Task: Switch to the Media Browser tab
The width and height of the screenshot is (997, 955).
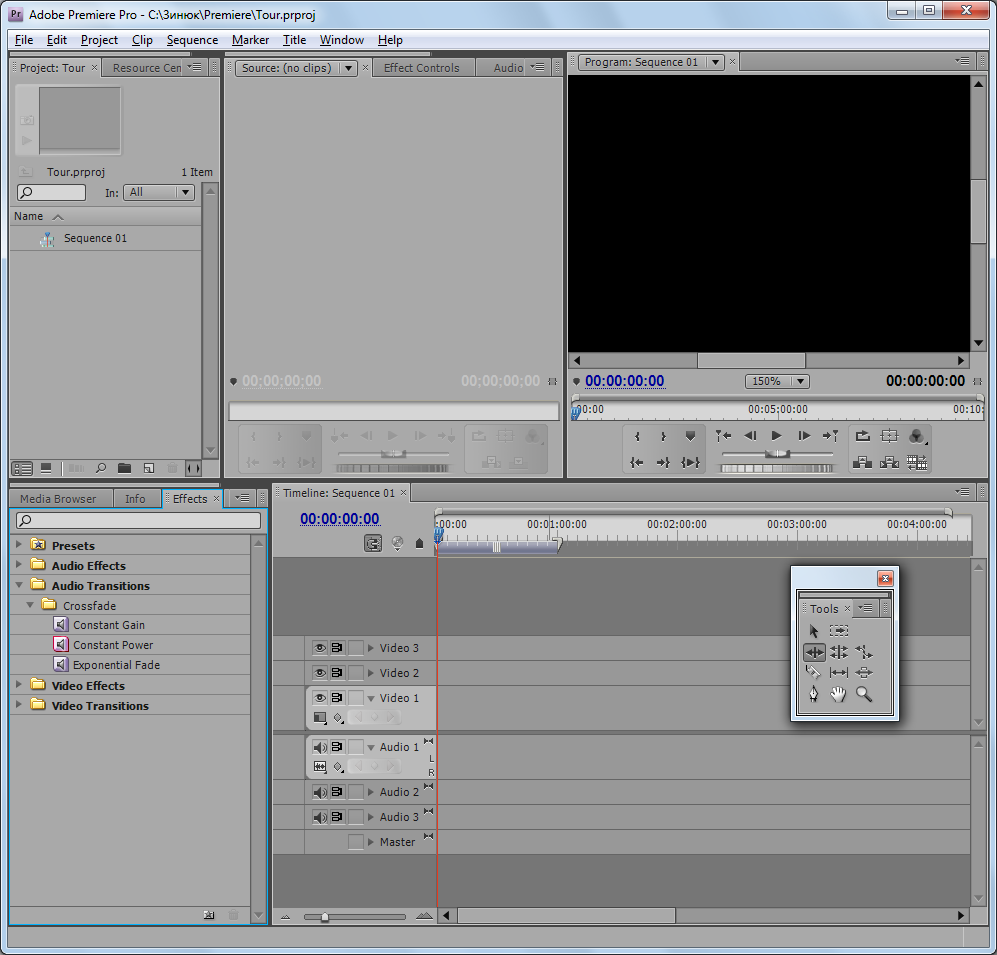Action: pyautogui.click(x=58, y=499)
